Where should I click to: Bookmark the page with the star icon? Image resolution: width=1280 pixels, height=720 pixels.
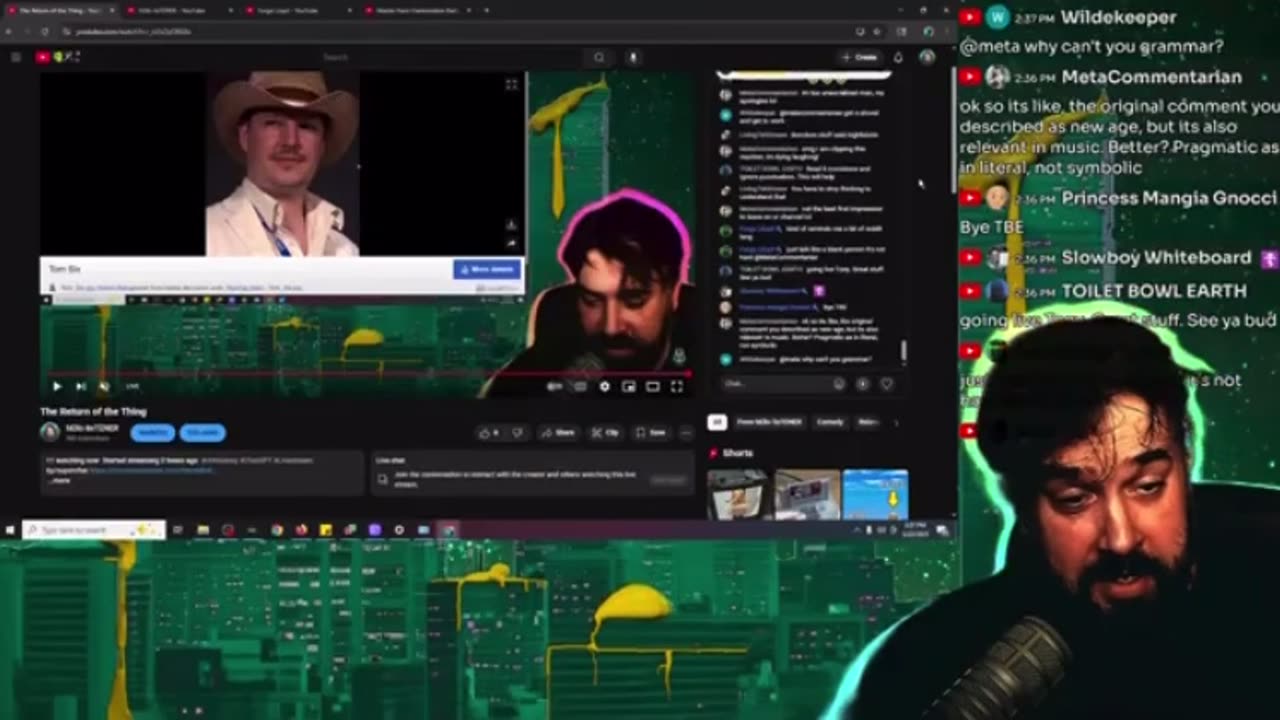point(876,31)
